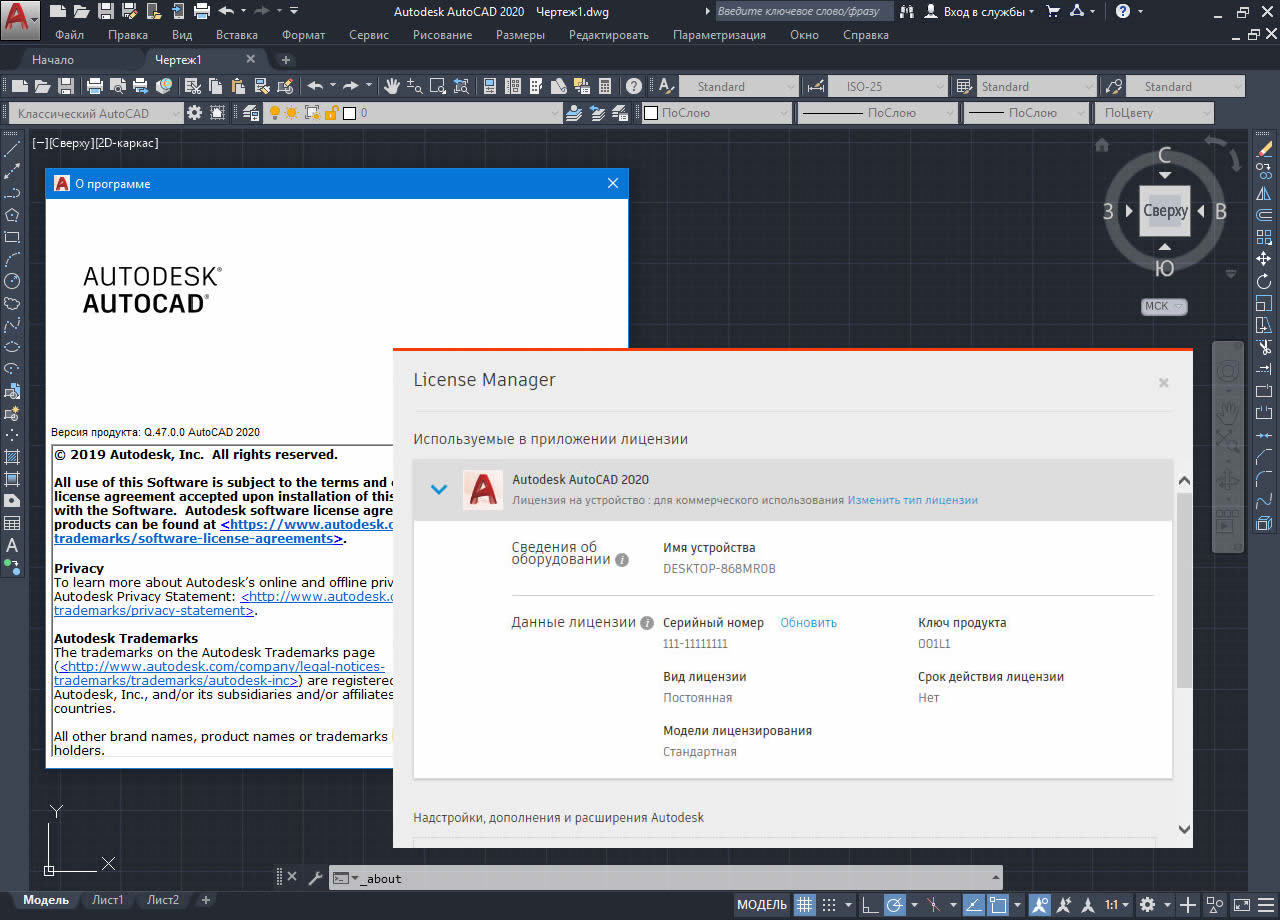Click the Workspace settings gear icon
This screenshot has width=1280, height=920.
[194, 113]
